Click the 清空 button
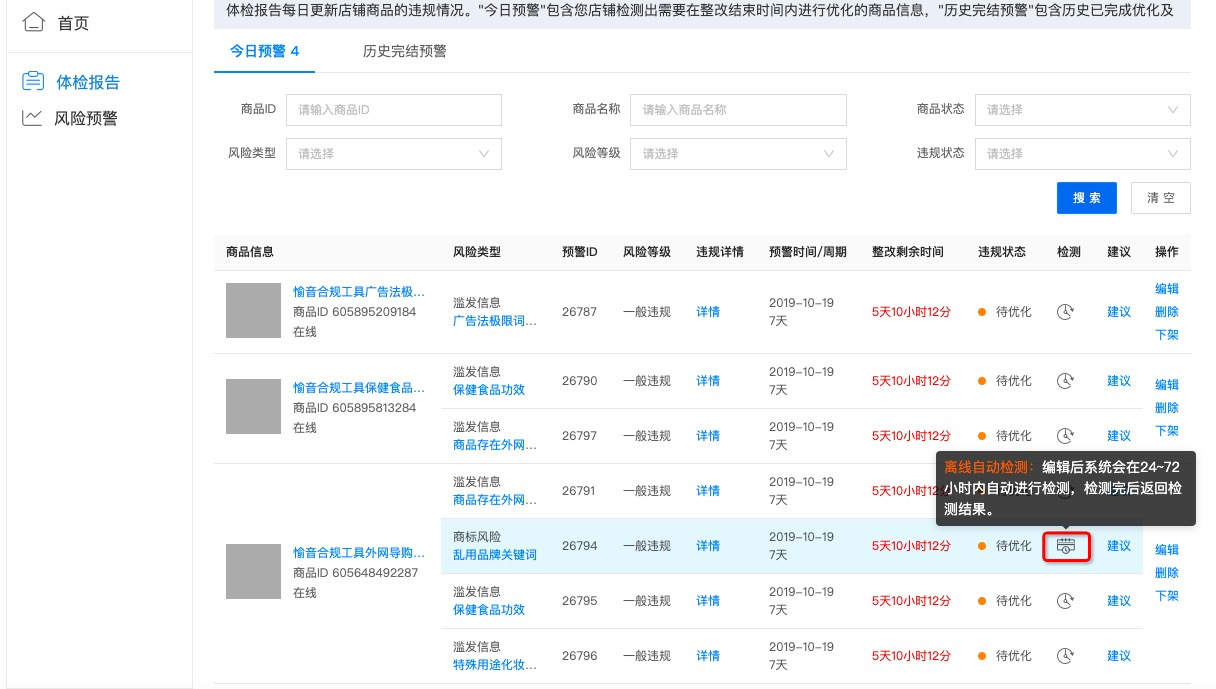Image resolution: width=1216 pixels, height=689 pixels. tap(1160, 198)
